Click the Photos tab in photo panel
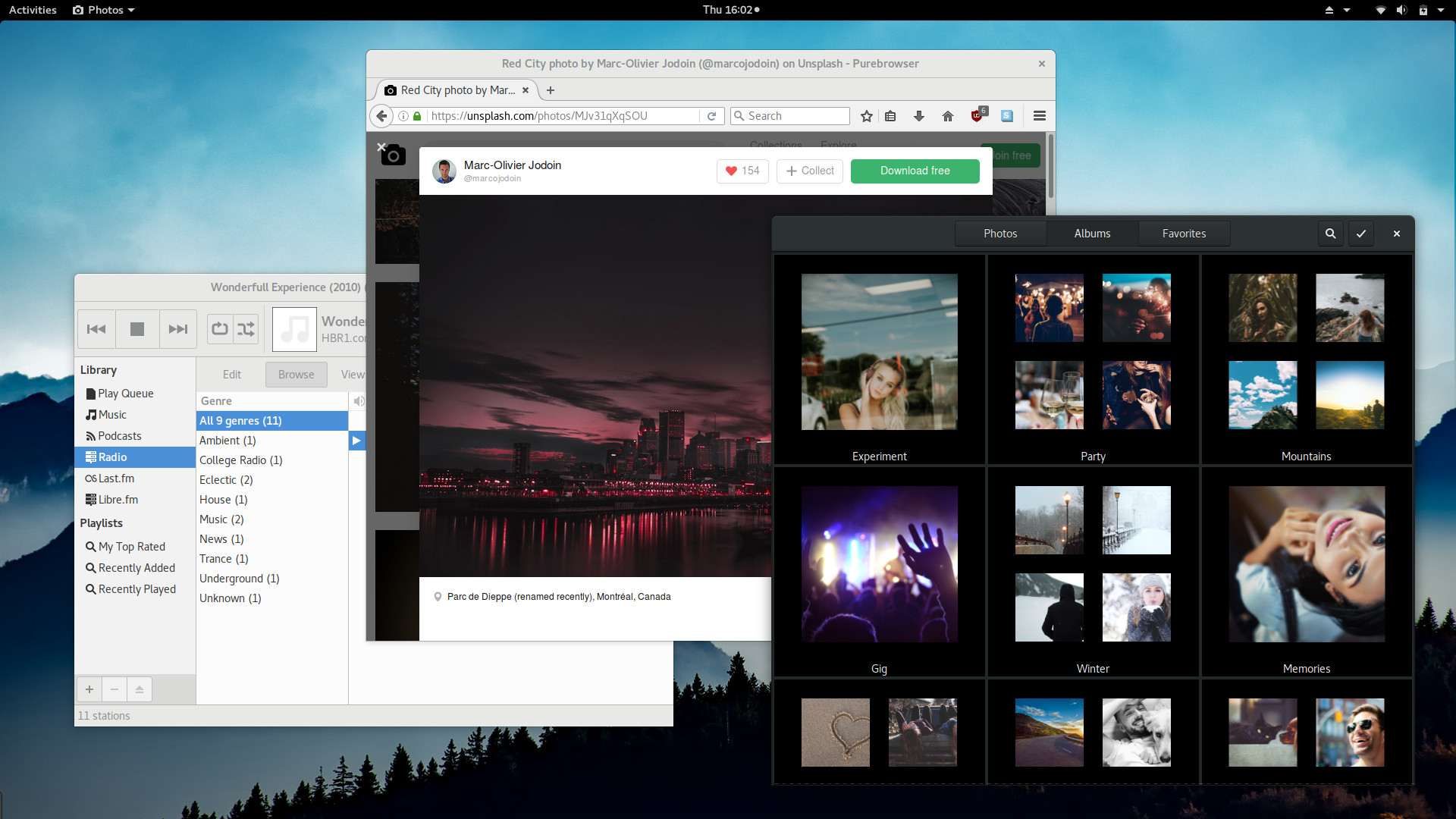This screenshot has height=819, width=1456. 1001,233
